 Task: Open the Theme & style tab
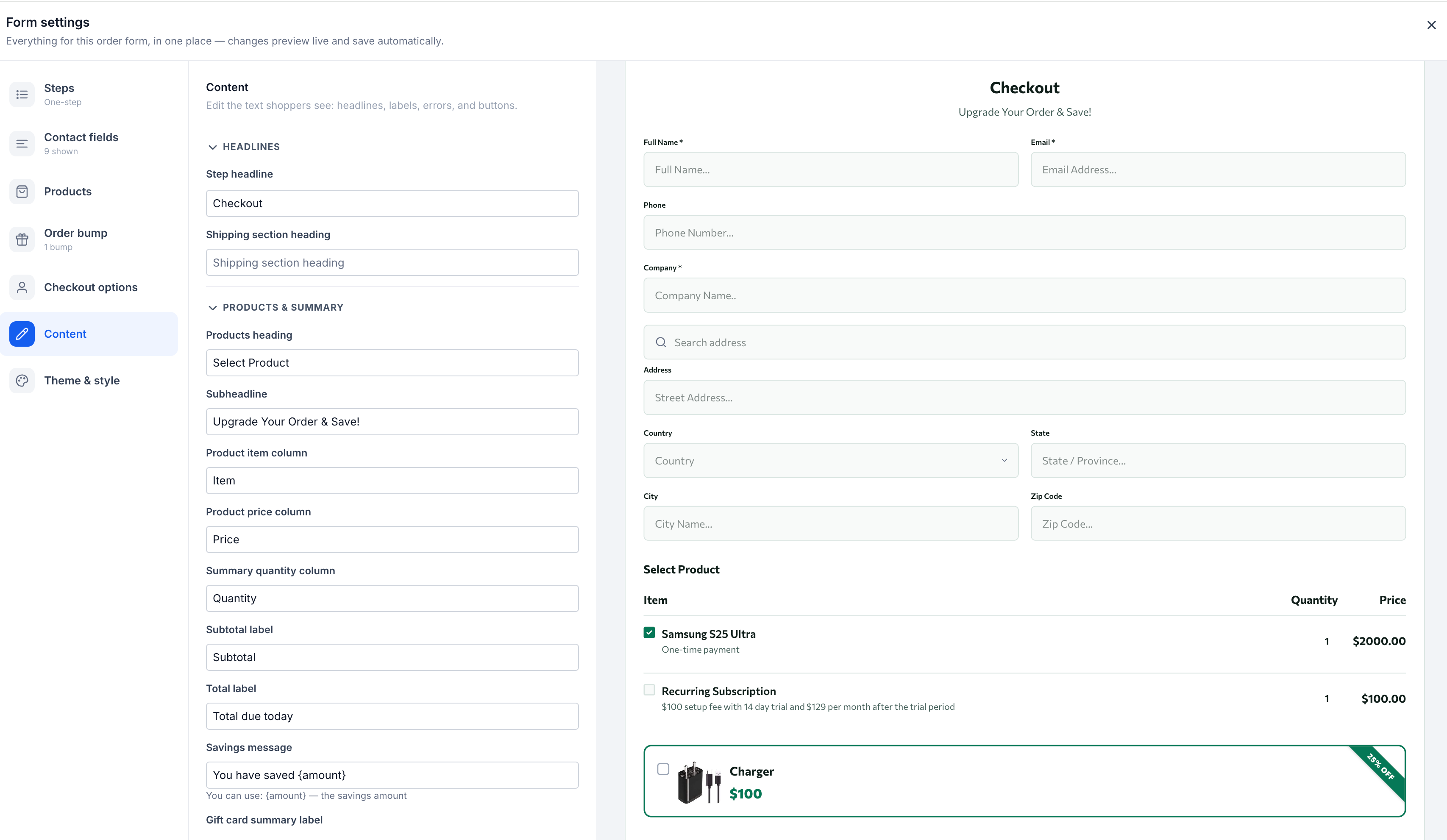pyautogui.click(x=89, y=380)
